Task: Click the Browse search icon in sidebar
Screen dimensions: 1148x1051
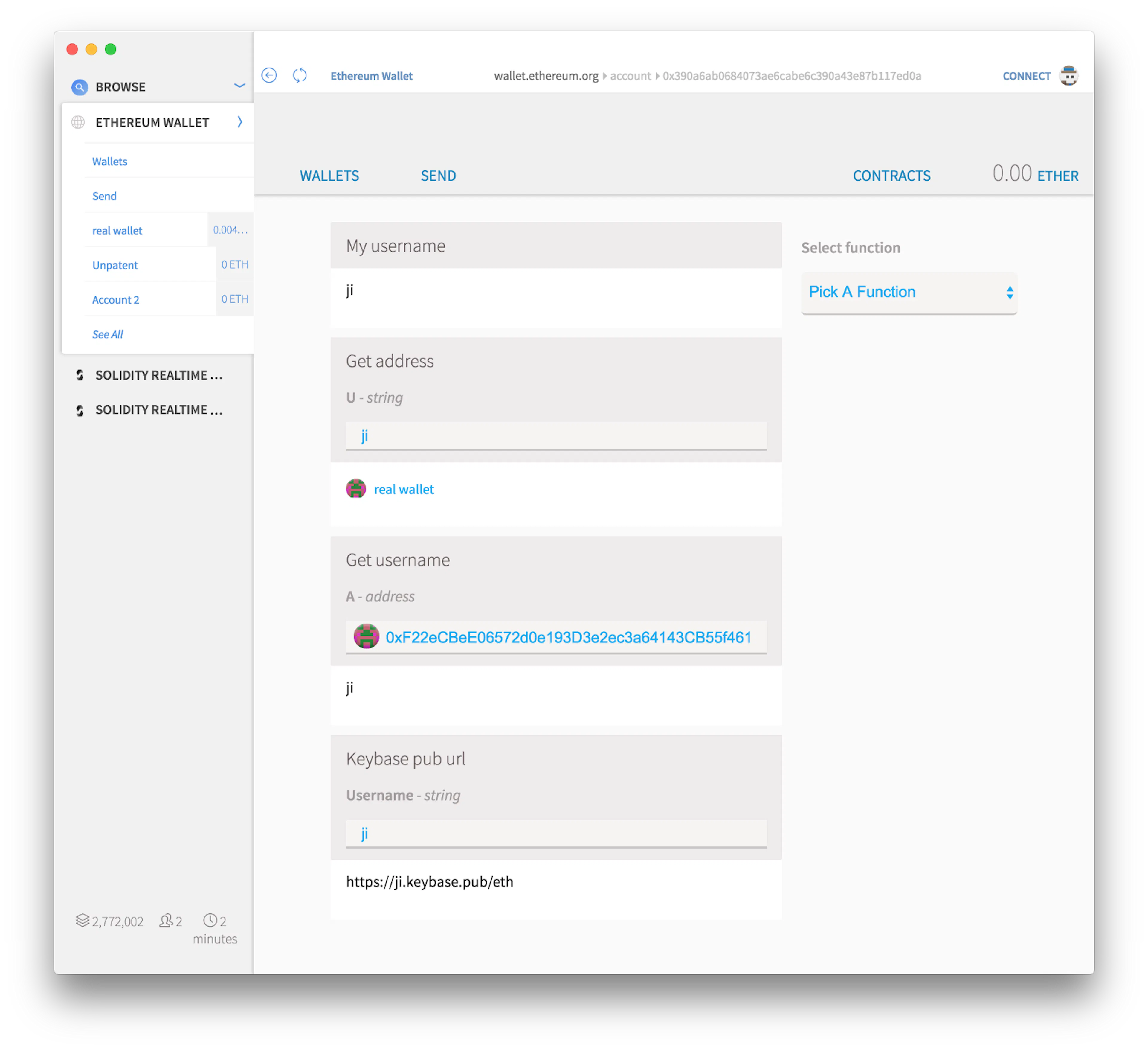Action: 79,87
